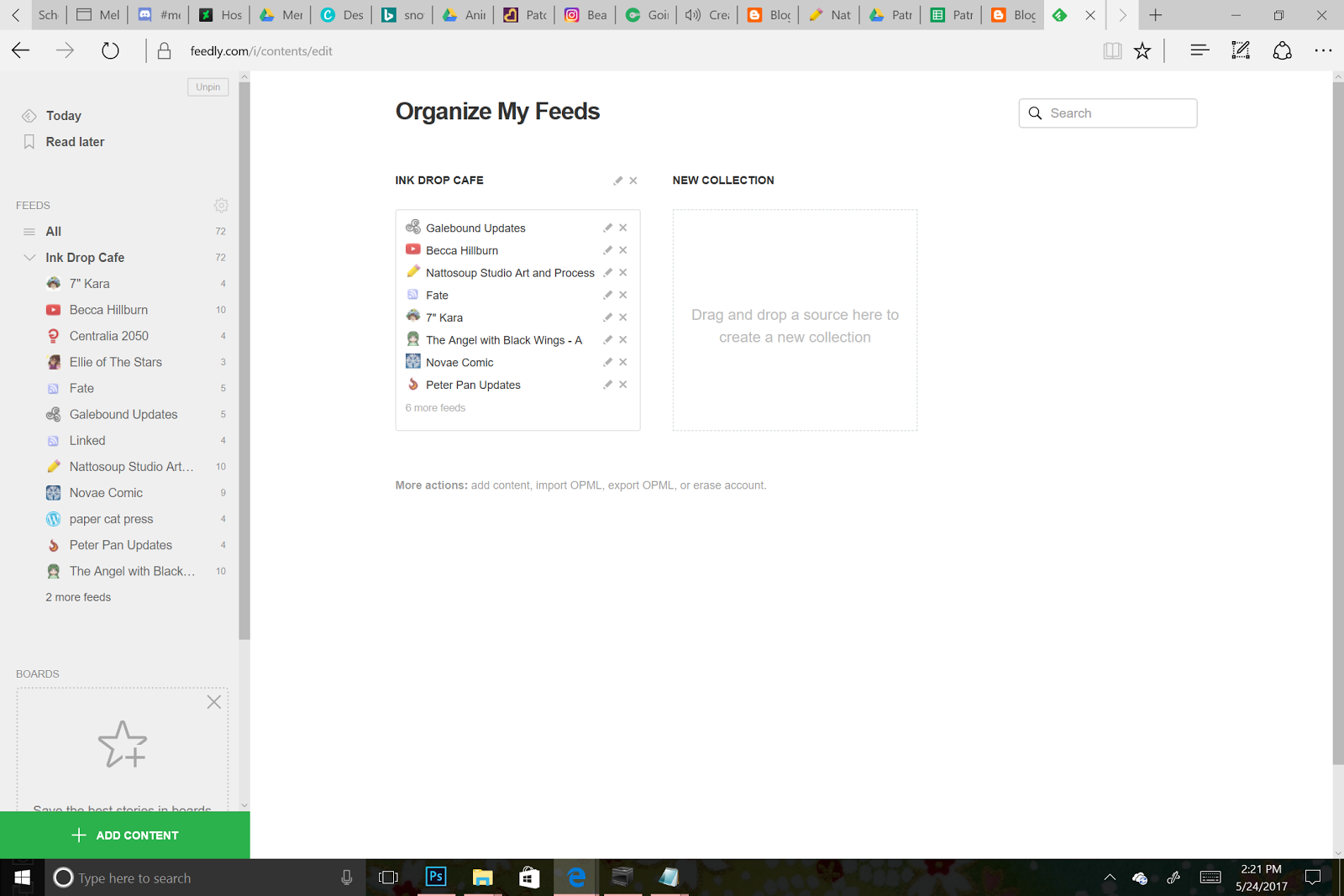Edit the 7" Kara feed in collection
The image size is (1344, 896).
coord(607,317)
